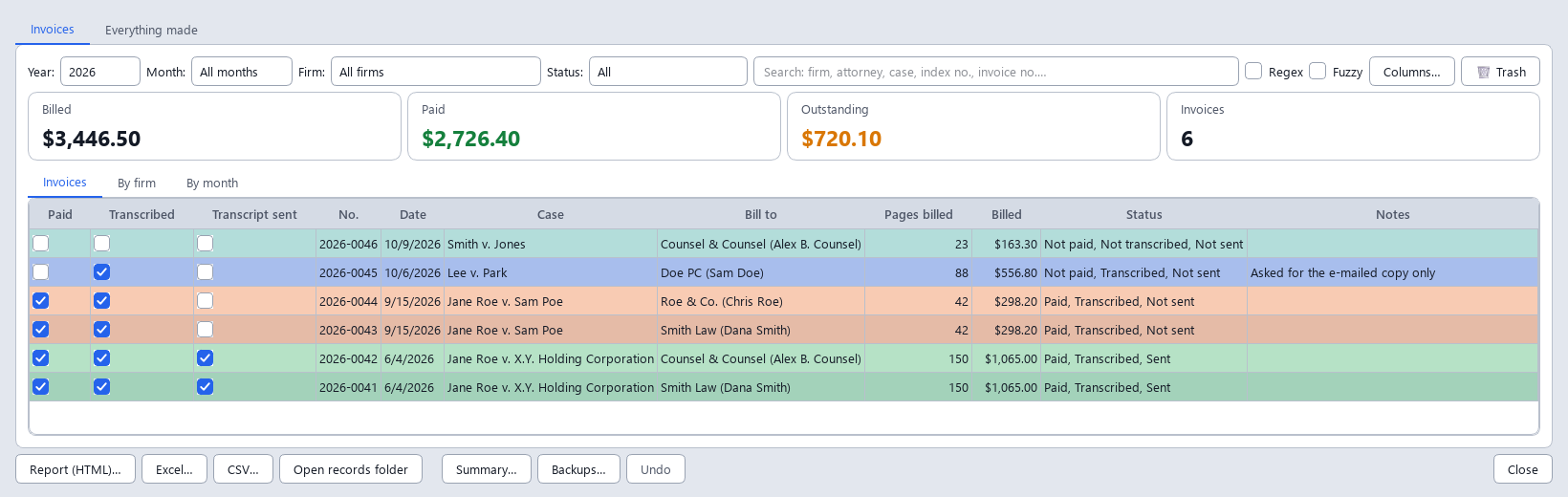Click the Trash button with bin icon
Image resolution: width=1568 pixels, height=497 pixels.
tap(1500, 72)
